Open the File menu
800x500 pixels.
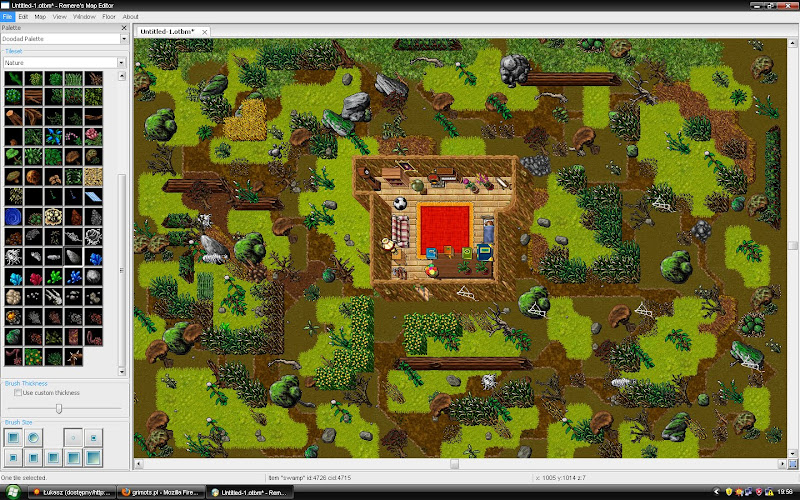click(7, 16)
